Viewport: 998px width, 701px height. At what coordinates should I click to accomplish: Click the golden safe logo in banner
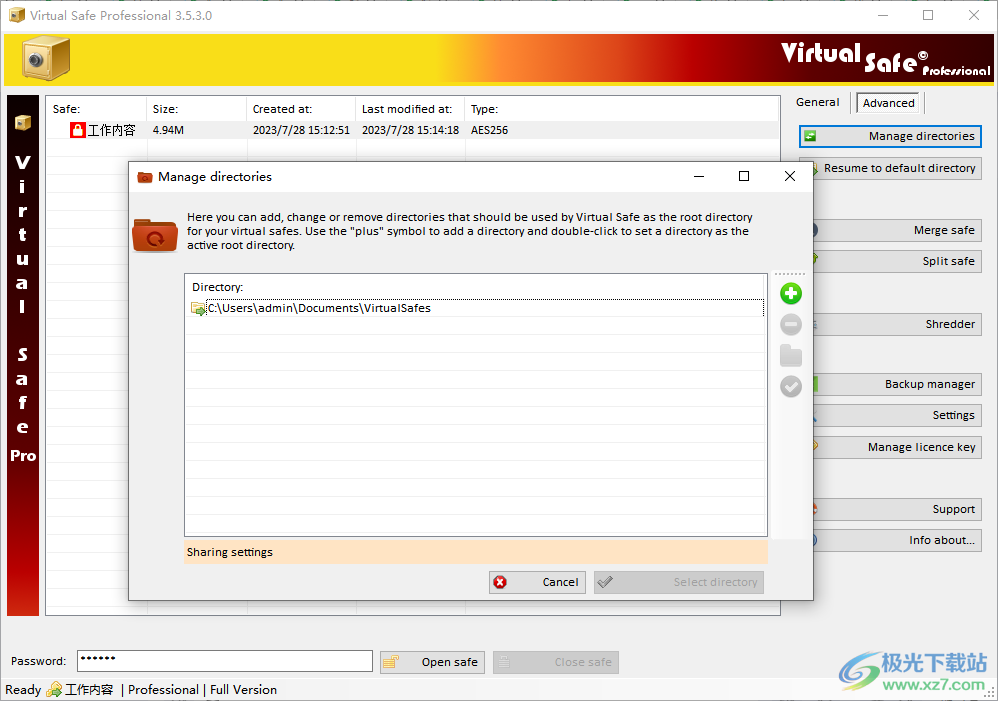point(46,59)
